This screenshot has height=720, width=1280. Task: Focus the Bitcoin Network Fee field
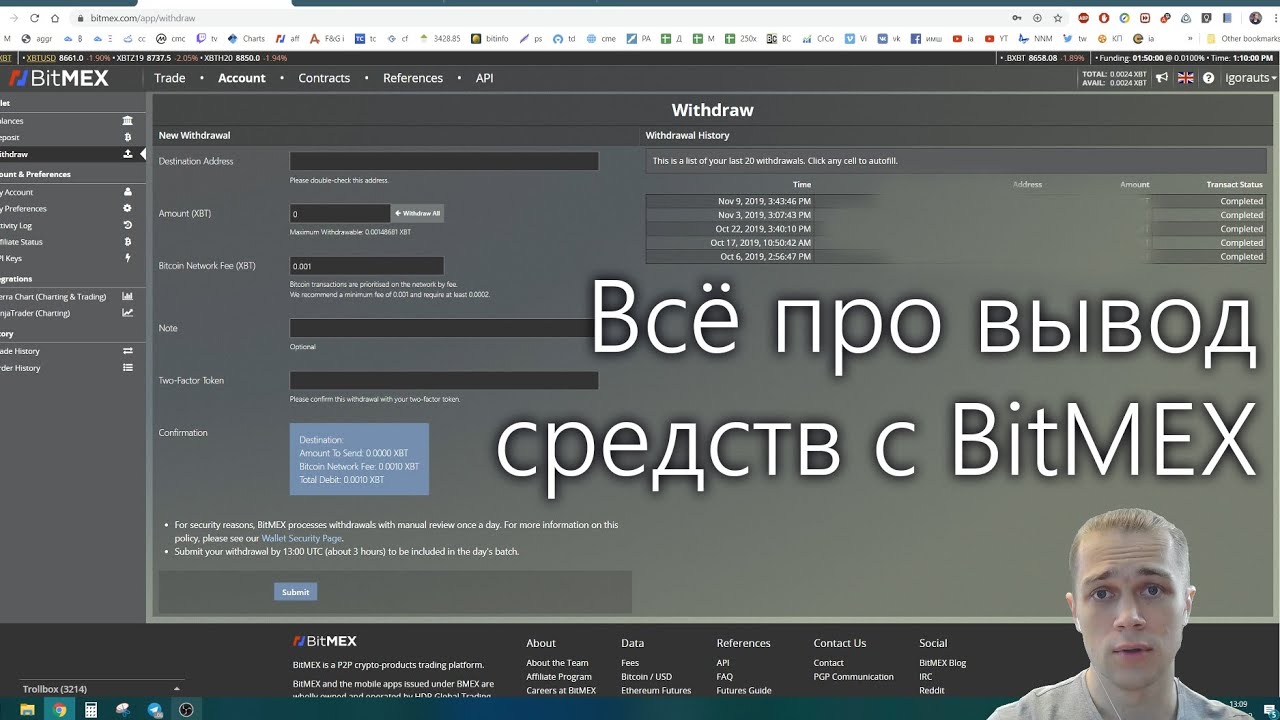[x=366, y=266]
